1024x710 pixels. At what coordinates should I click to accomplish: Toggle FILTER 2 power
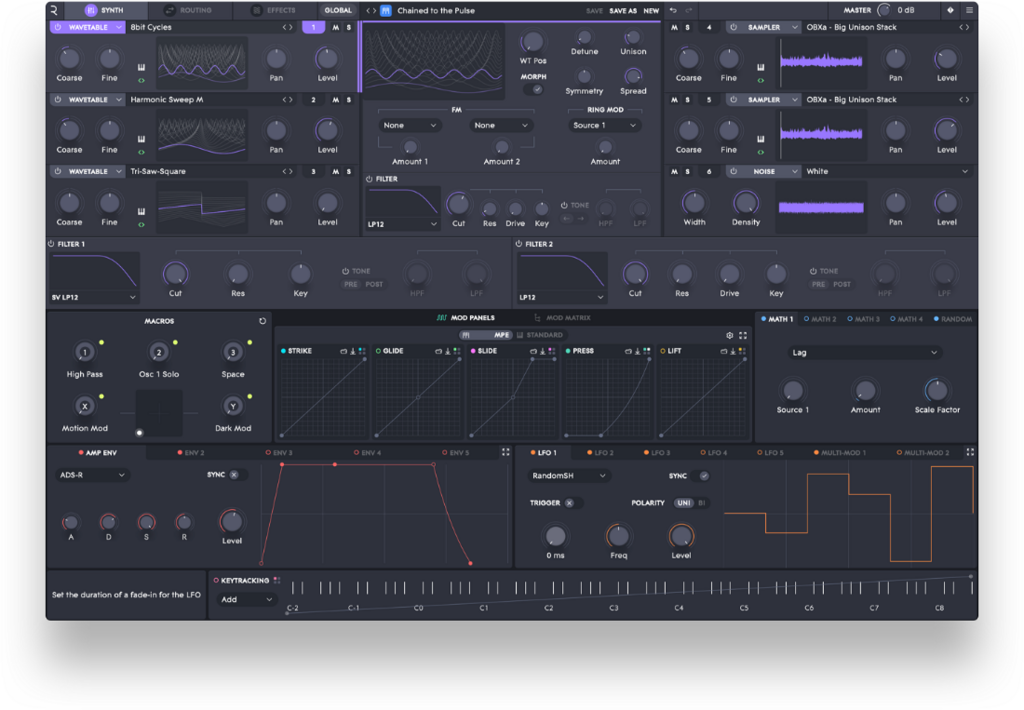click(x=519, y=244)
